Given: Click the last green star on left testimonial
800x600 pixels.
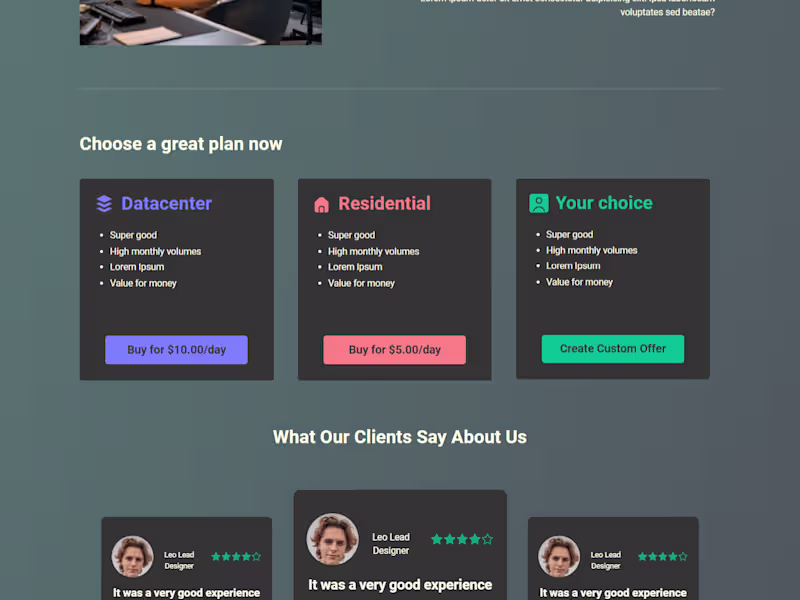Looking at the screenshot, I should (246, 556).
